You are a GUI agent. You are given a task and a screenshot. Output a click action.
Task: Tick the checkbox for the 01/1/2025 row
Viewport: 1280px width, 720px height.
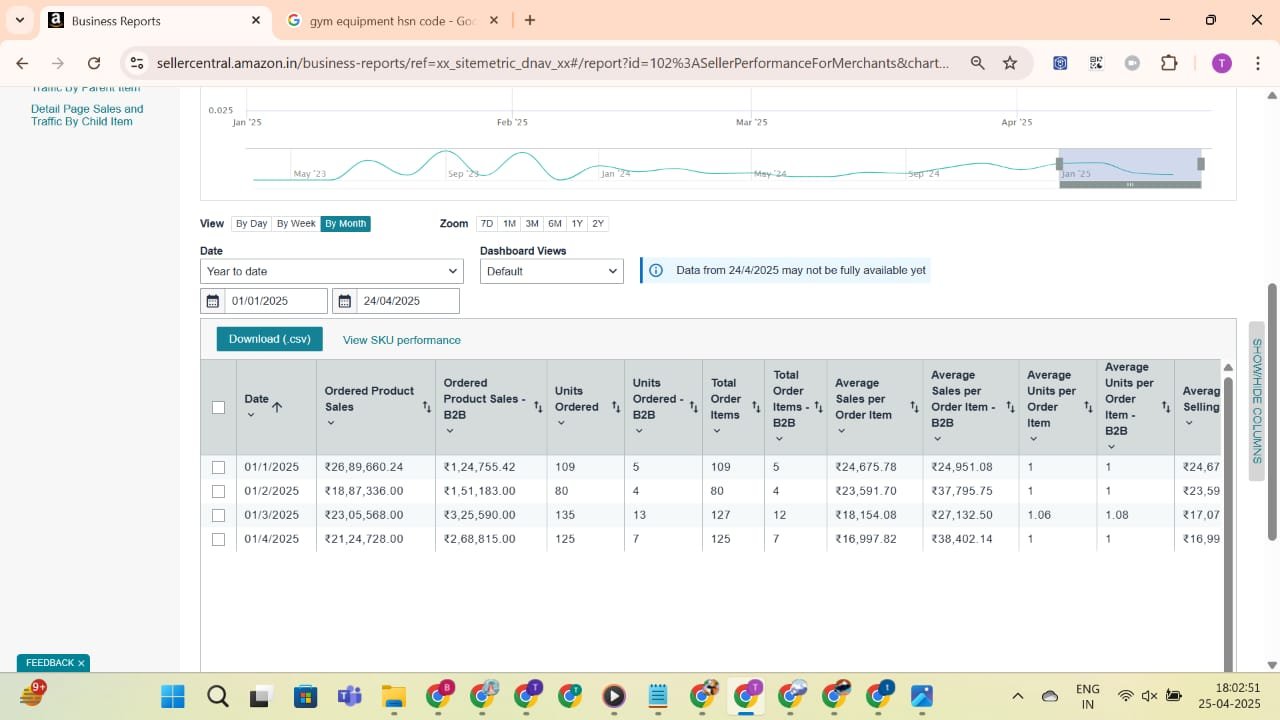[x=219, y=467]
